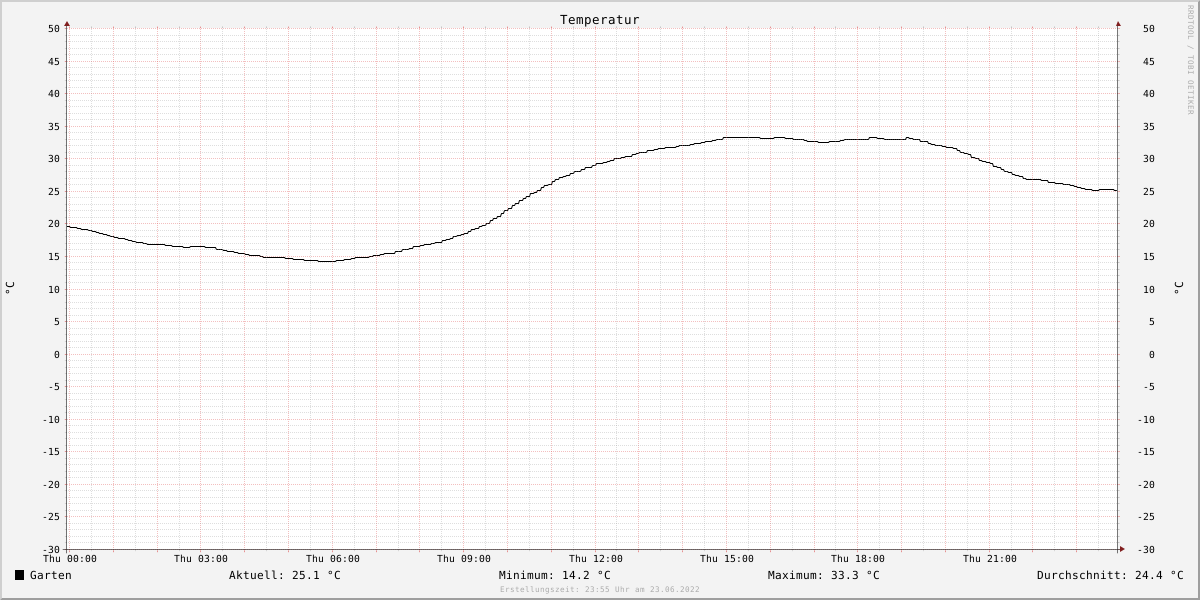1200x600 pixels.
Task: Click the '-5' tick label on right y-axis
Action: coord(1148,387)
